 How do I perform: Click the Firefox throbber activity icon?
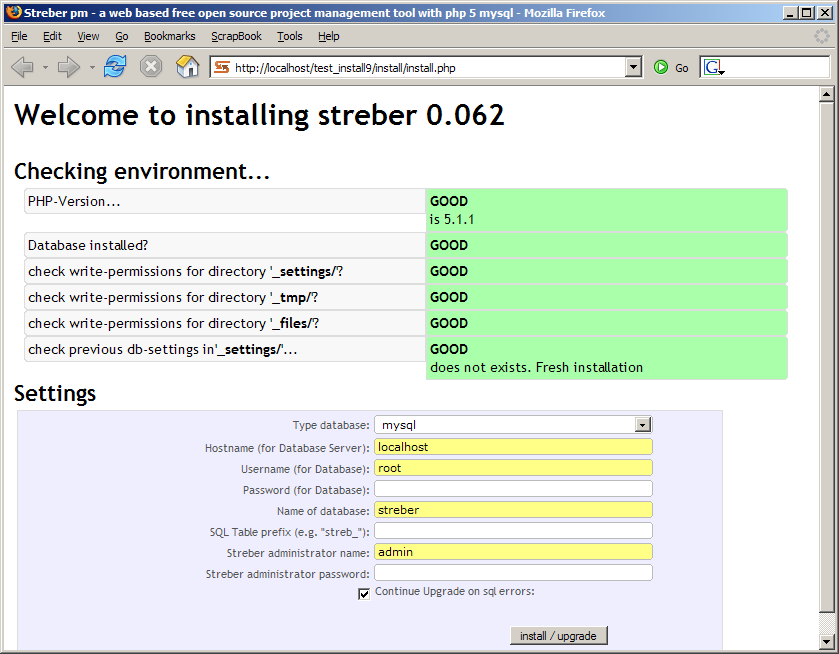(821, 36)
